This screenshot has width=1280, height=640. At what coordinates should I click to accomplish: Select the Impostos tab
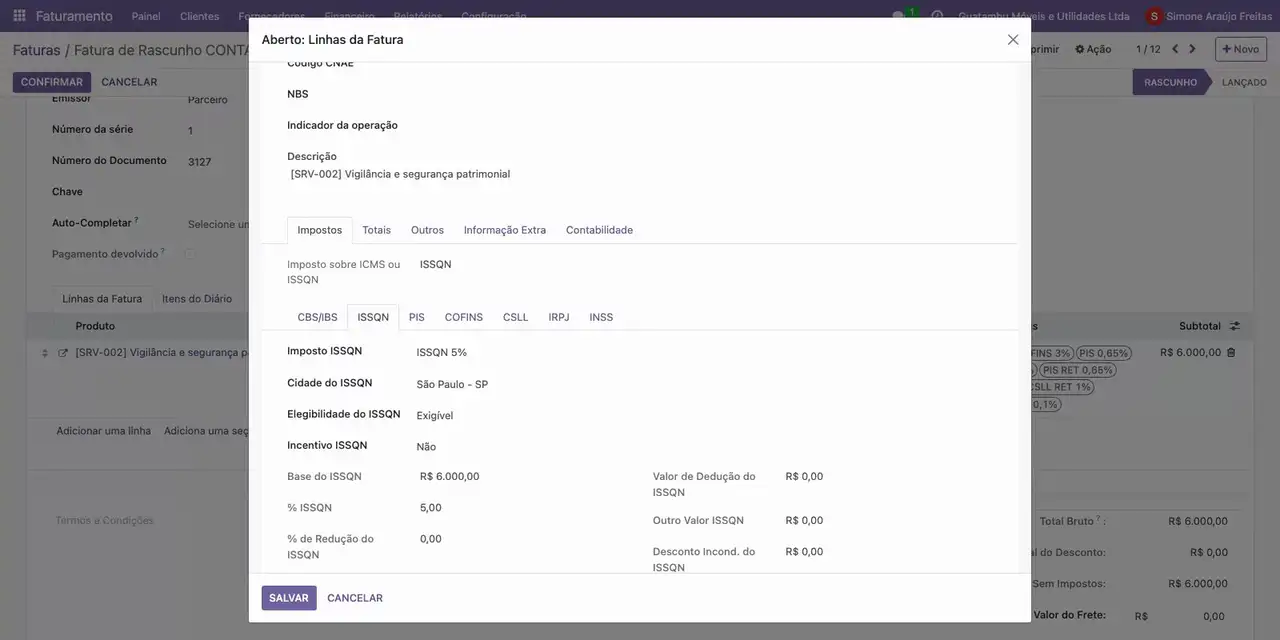click(x=320, y=230)
